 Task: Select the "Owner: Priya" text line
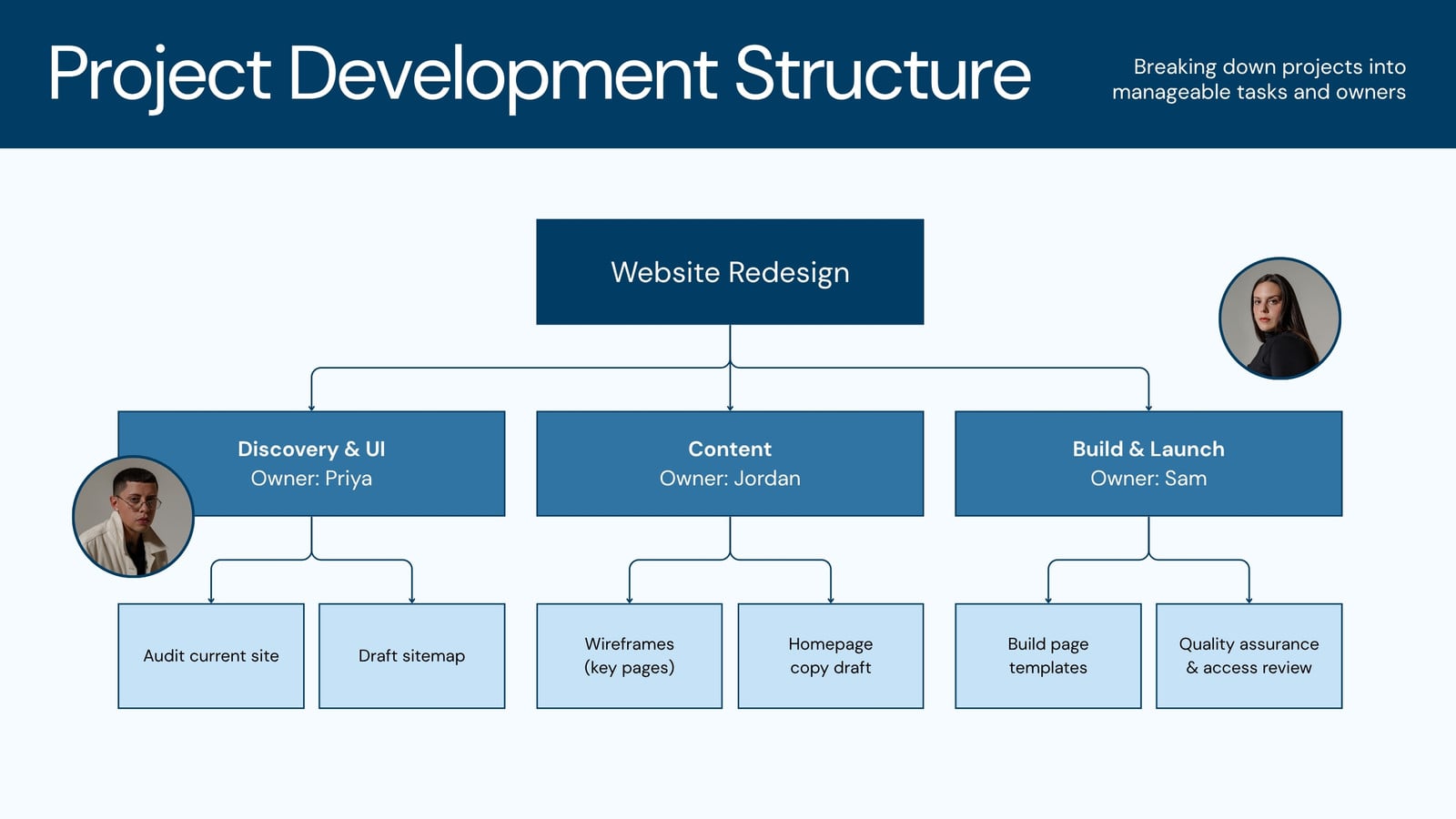311,479
